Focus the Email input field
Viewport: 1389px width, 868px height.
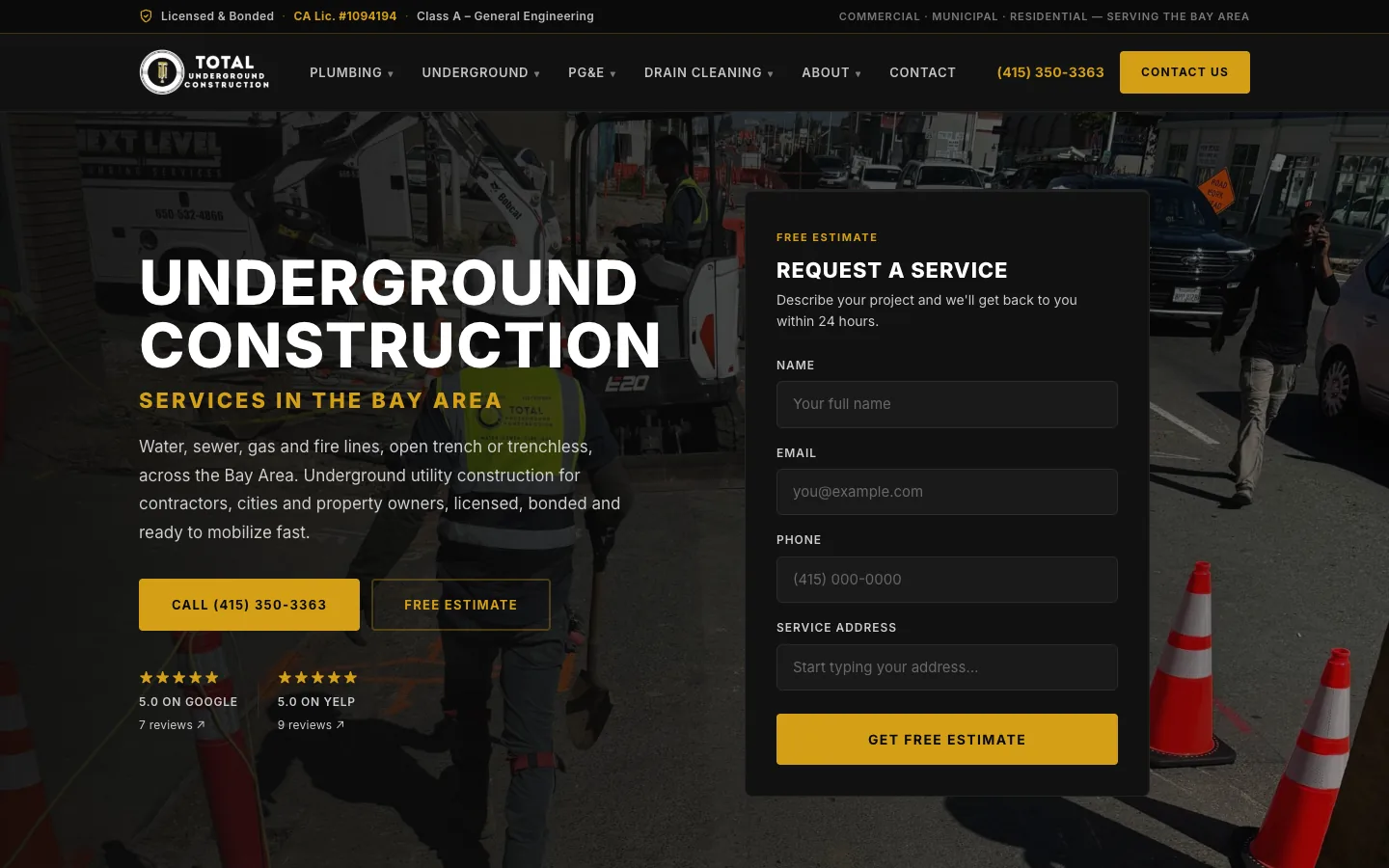pos(947,492)
